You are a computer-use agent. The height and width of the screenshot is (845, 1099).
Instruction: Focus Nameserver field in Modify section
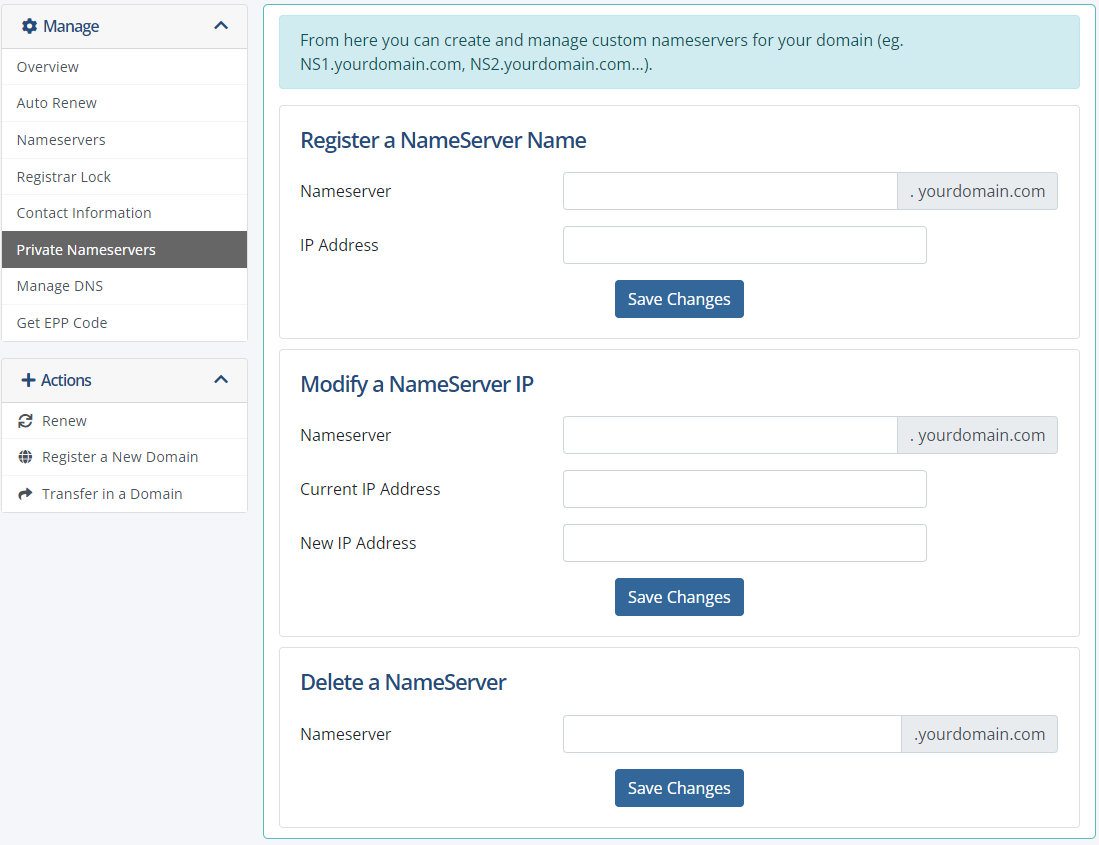point(730,435)
